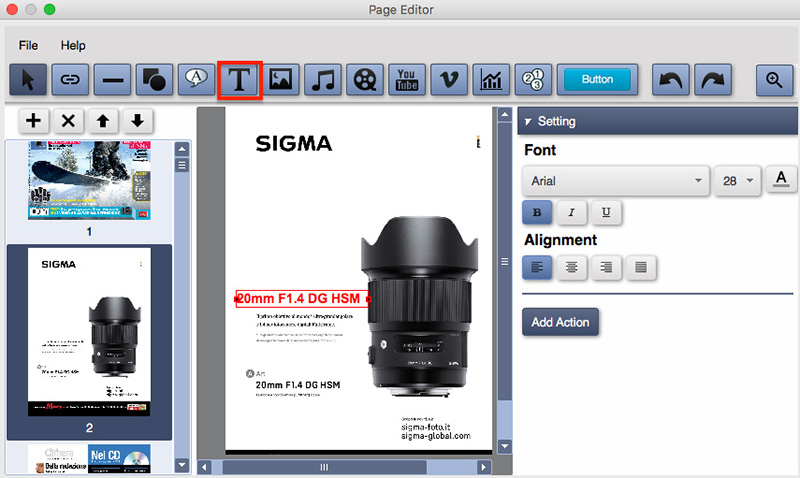The width and height of the screenshot is (800, 478).
Task: Click the thumbnail list scrollbar grip
Action: pos(182,165)
